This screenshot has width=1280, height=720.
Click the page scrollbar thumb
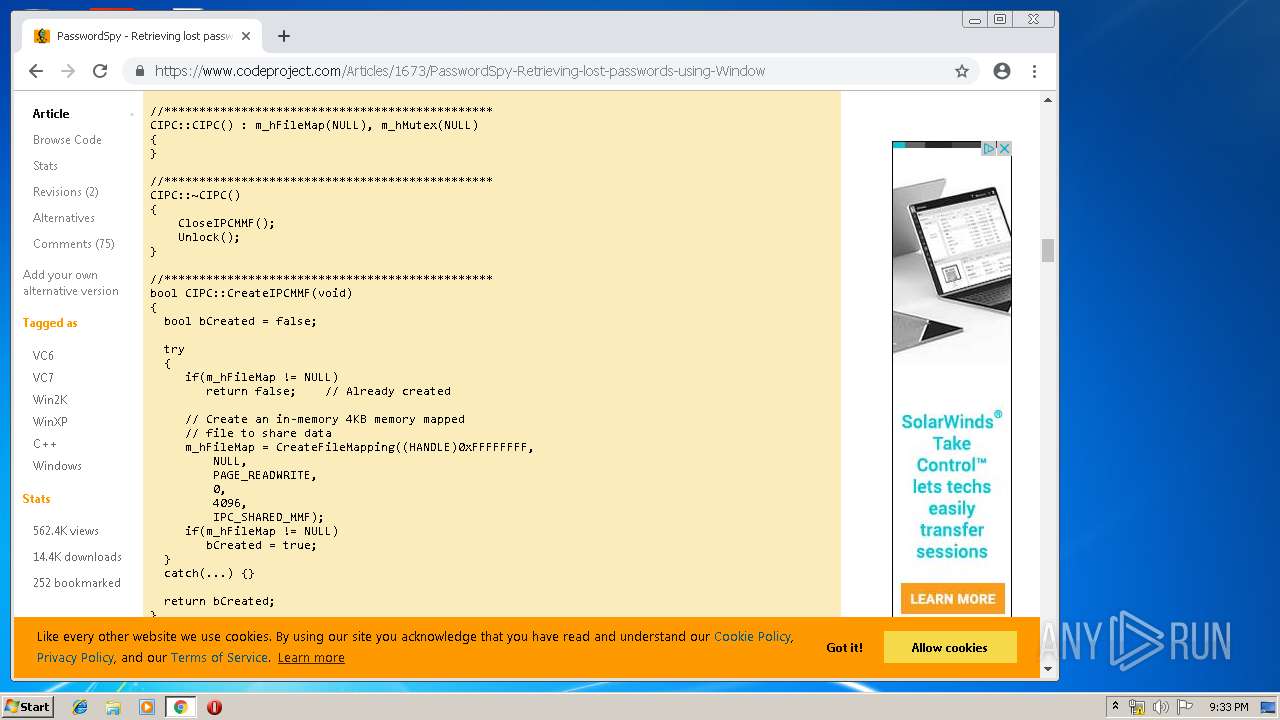pyautogui.click(x=1048, y=250)
